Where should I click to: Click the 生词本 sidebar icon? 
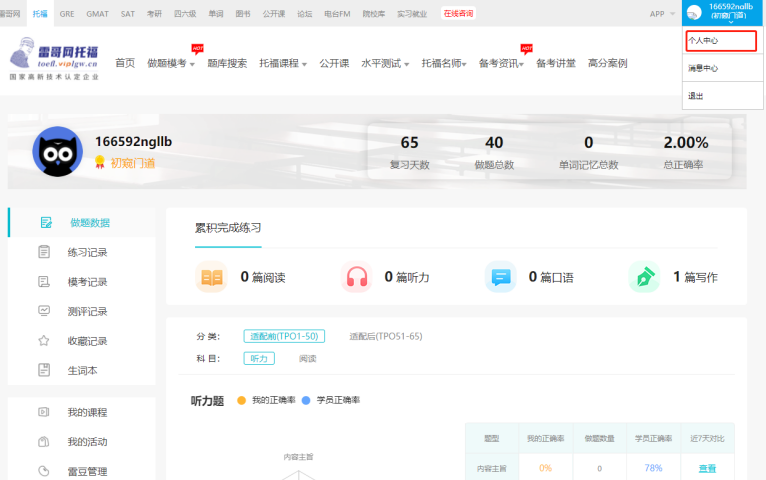44,370
